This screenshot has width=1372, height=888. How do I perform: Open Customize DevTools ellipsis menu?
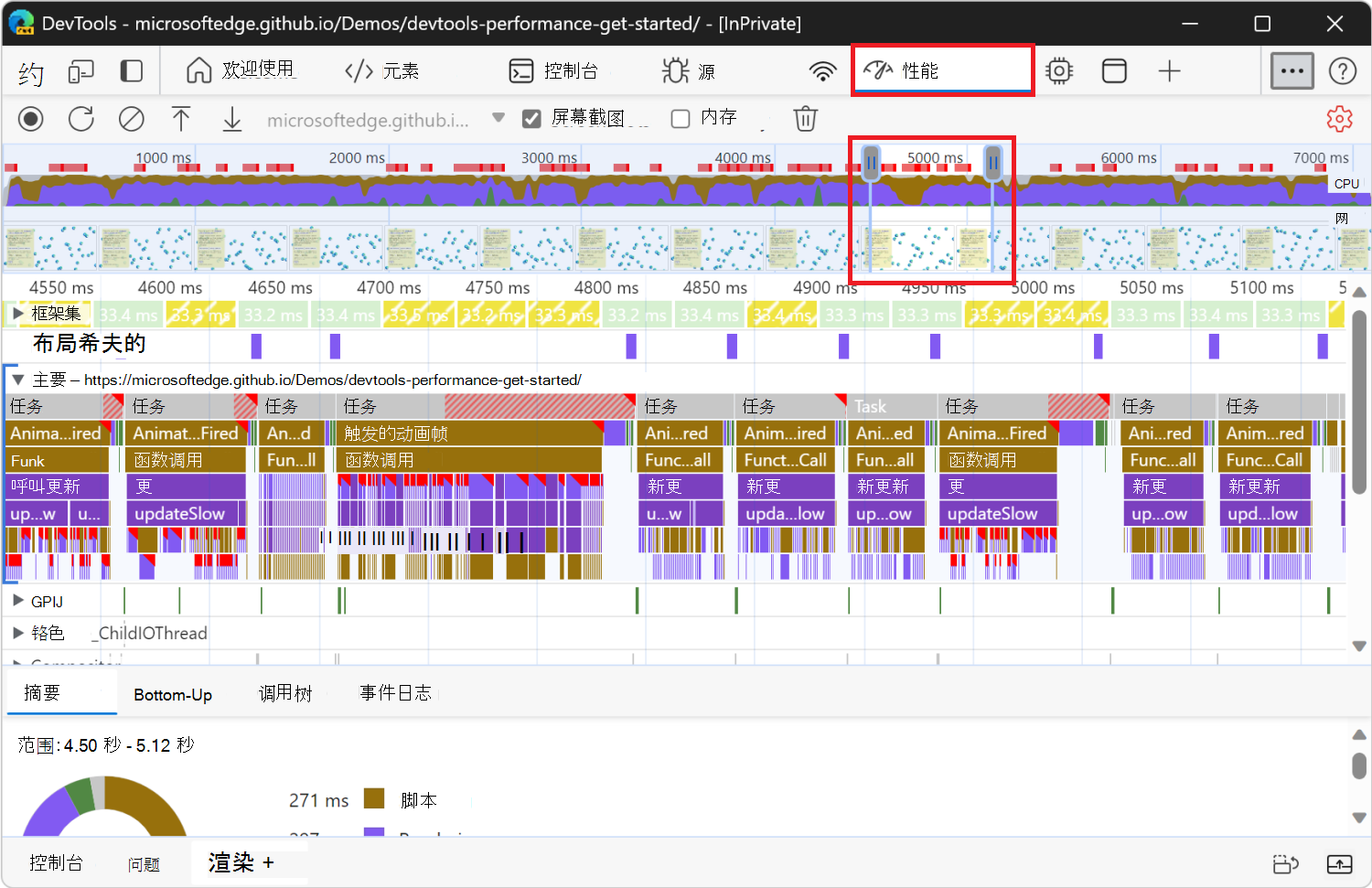click(x=1292, y=70)
